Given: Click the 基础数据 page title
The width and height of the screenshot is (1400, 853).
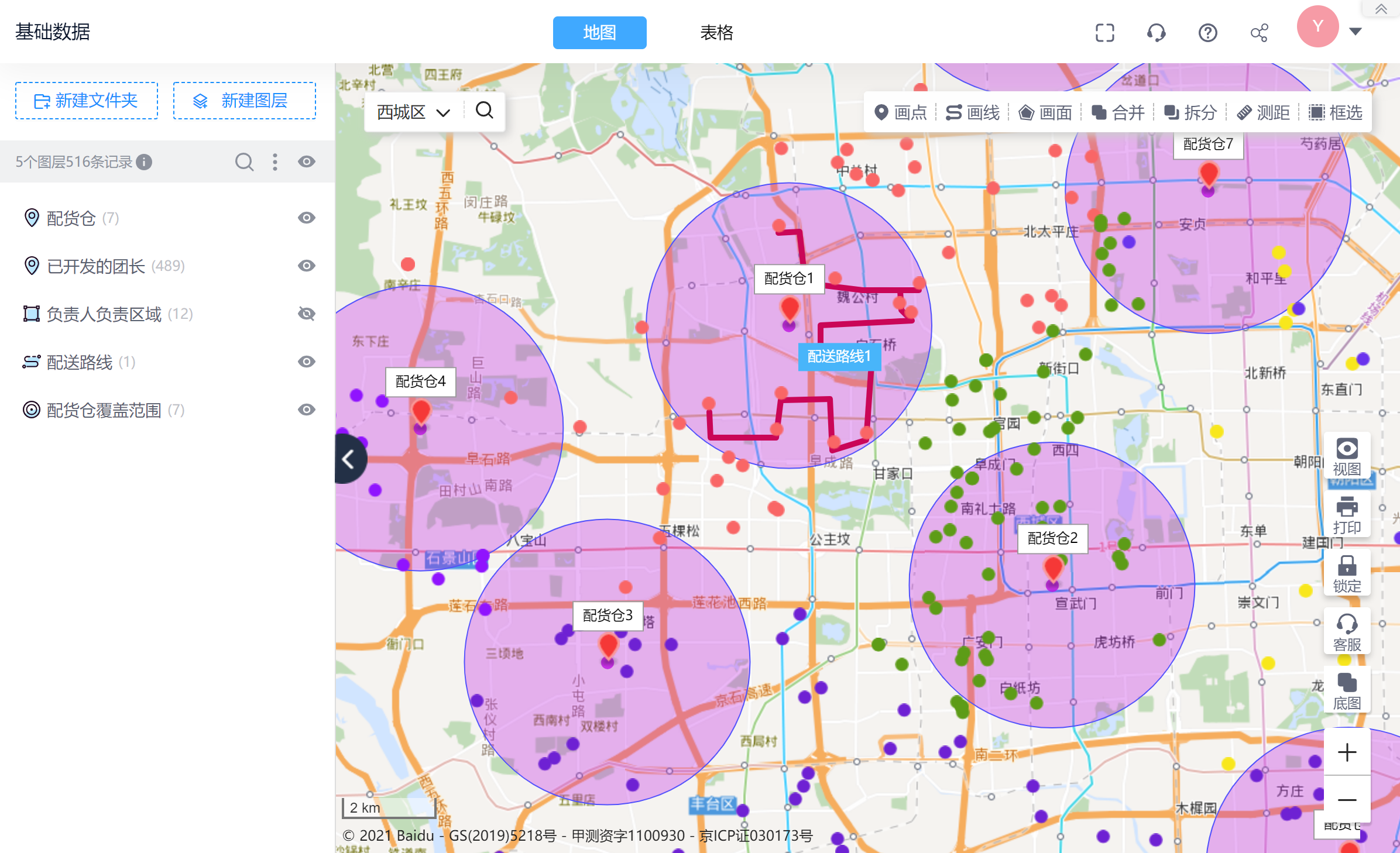Looking at the screenshot, I should pos(53,32).
